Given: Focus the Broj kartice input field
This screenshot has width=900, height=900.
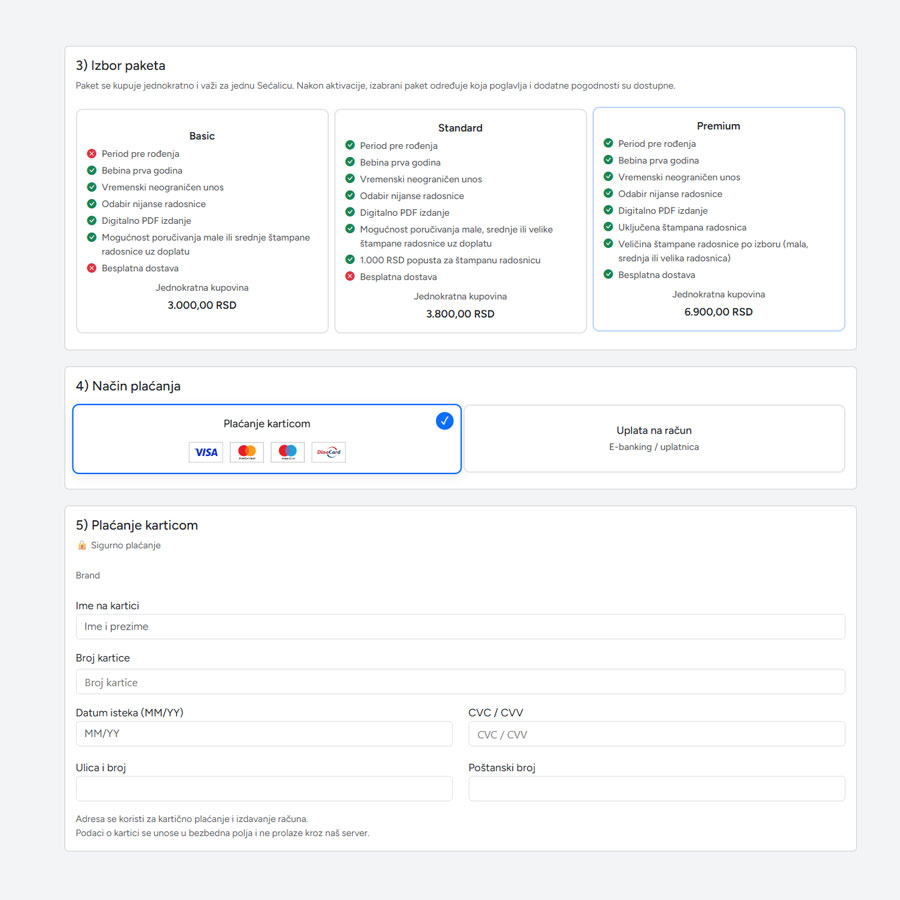Looking at the screenshot, I should pyautogui.click(x=460, y=682).
